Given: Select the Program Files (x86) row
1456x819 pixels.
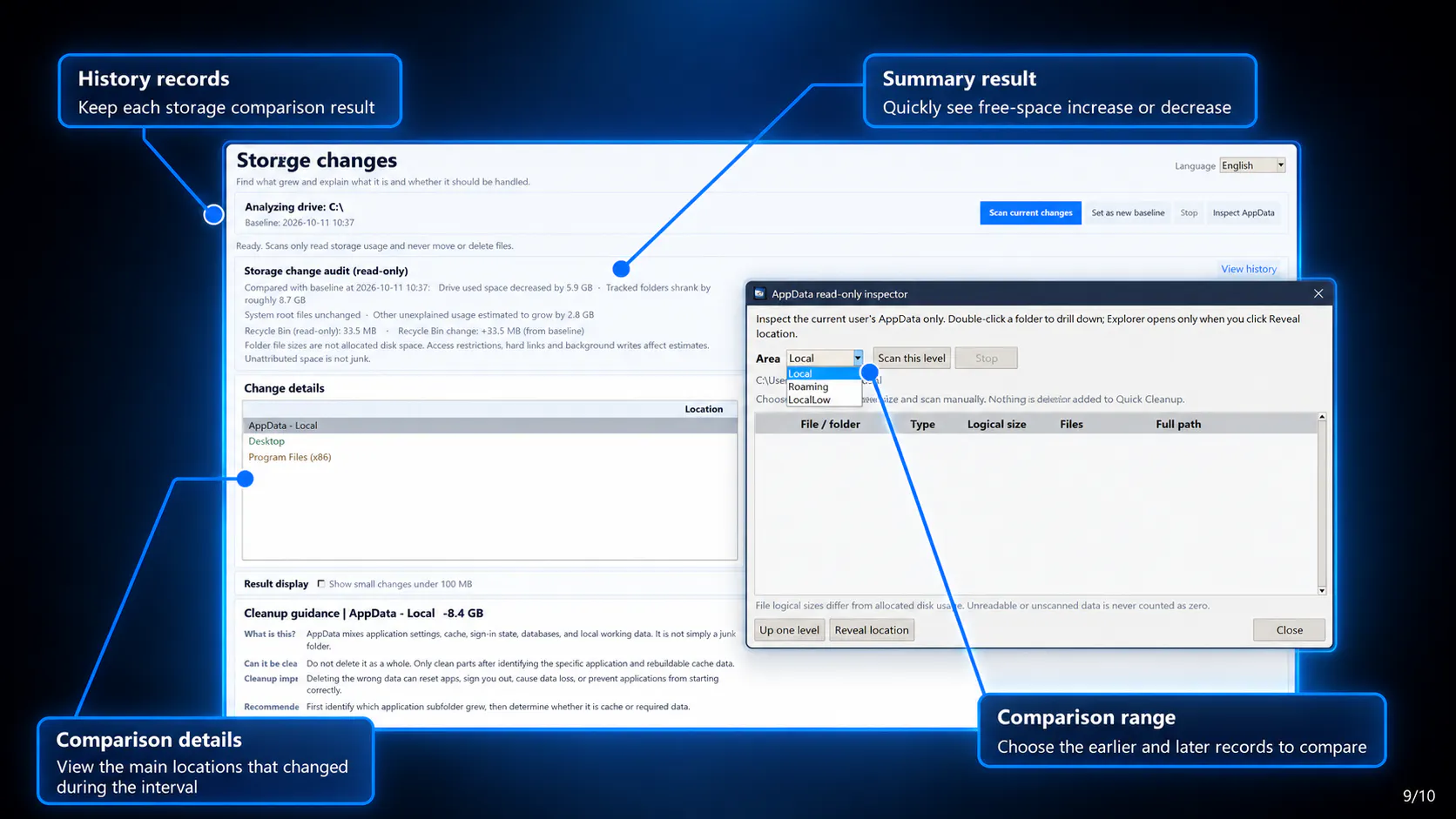Looking at the screenshot, I should [x=489, y=457].
